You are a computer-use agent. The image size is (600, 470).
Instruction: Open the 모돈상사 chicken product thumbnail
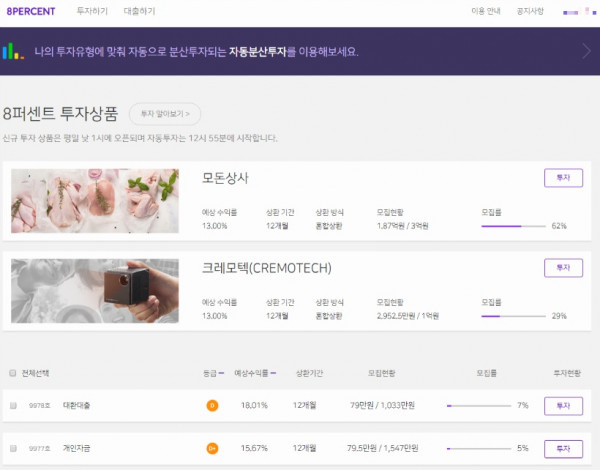(95, 201)
